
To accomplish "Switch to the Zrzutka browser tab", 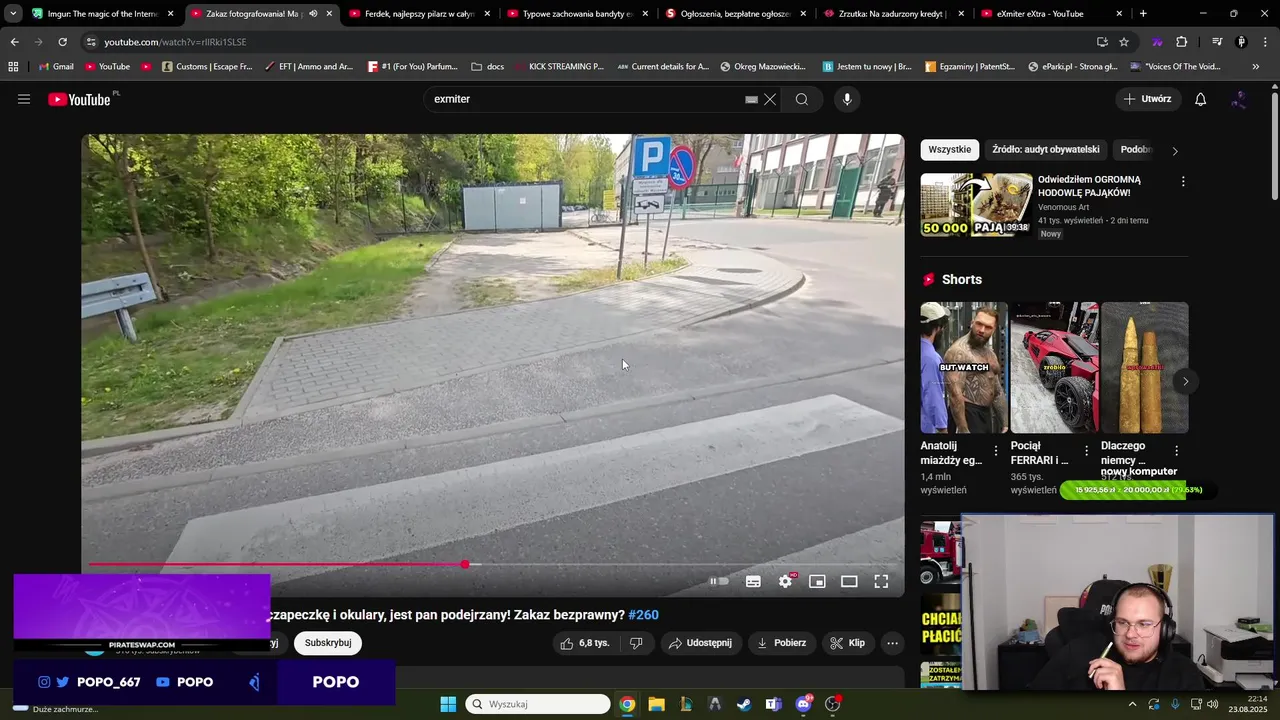I will [x=892, y=14].
